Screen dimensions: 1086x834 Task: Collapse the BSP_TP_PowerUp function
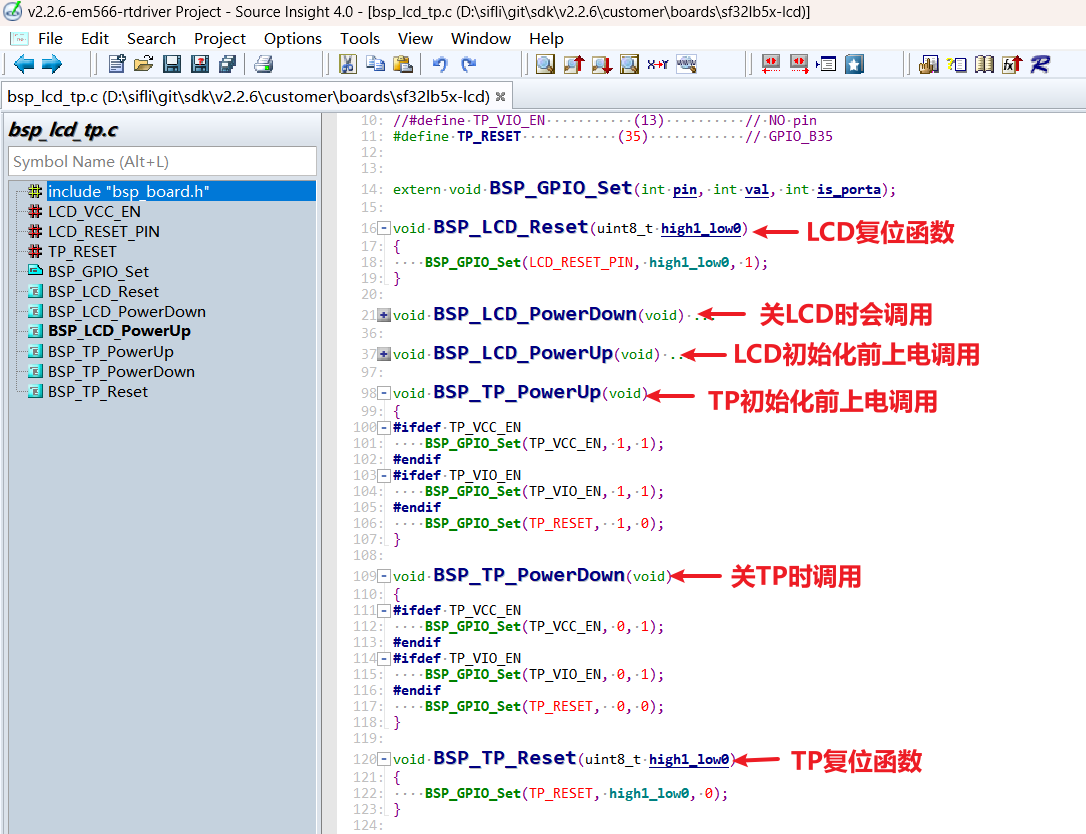tap(384, 393)
